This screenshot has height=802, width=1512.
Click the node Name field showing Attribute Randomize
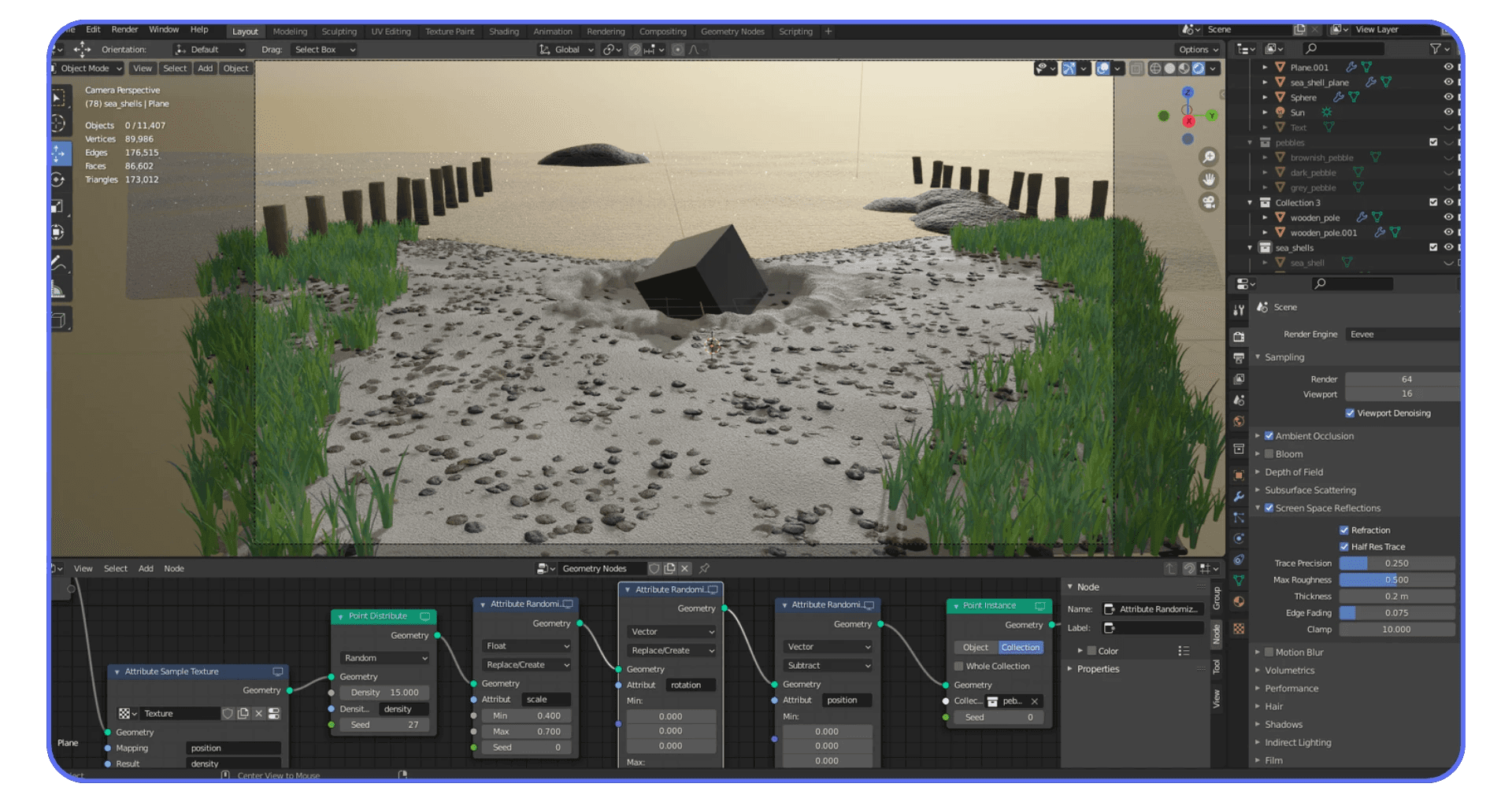[1152, 608]
